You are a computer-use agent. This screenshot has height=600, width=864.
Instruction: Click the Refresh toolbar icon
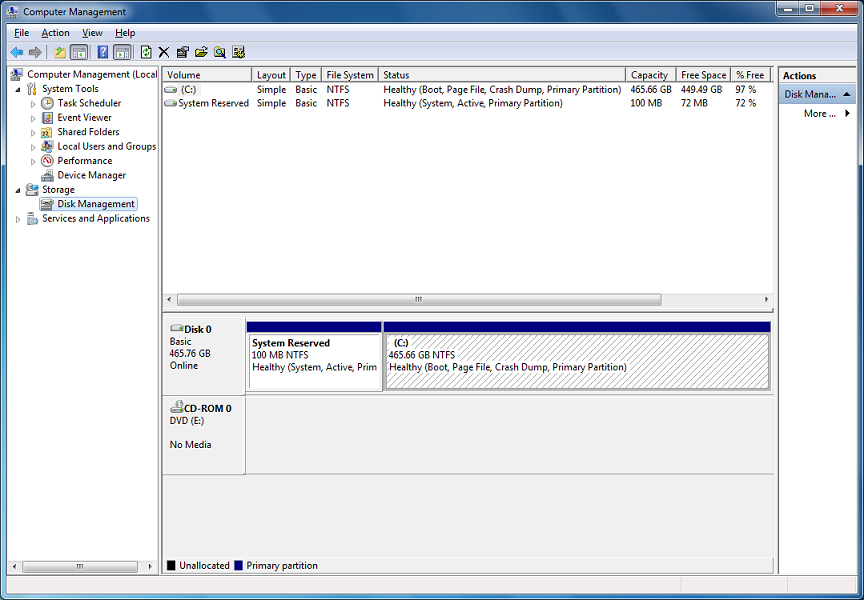(x=146, y=51)
